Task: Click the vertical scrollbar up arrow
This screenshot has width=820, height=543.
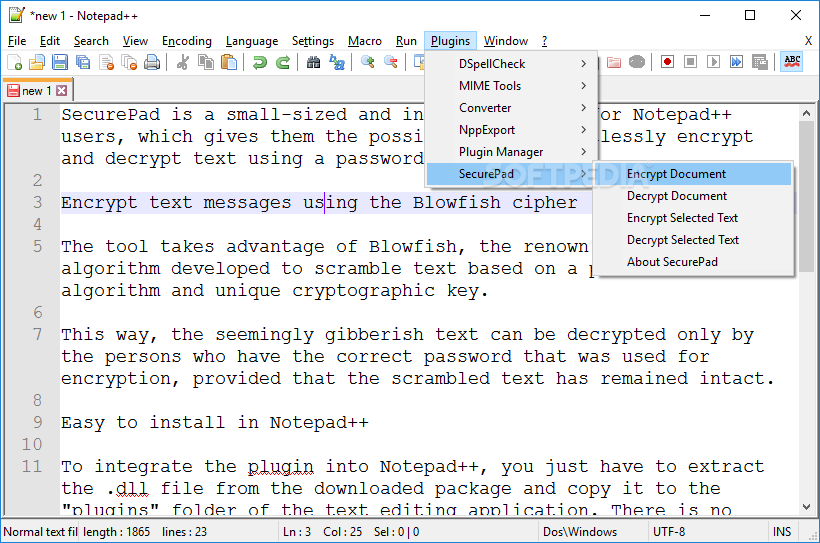Action: coord(806,113)
